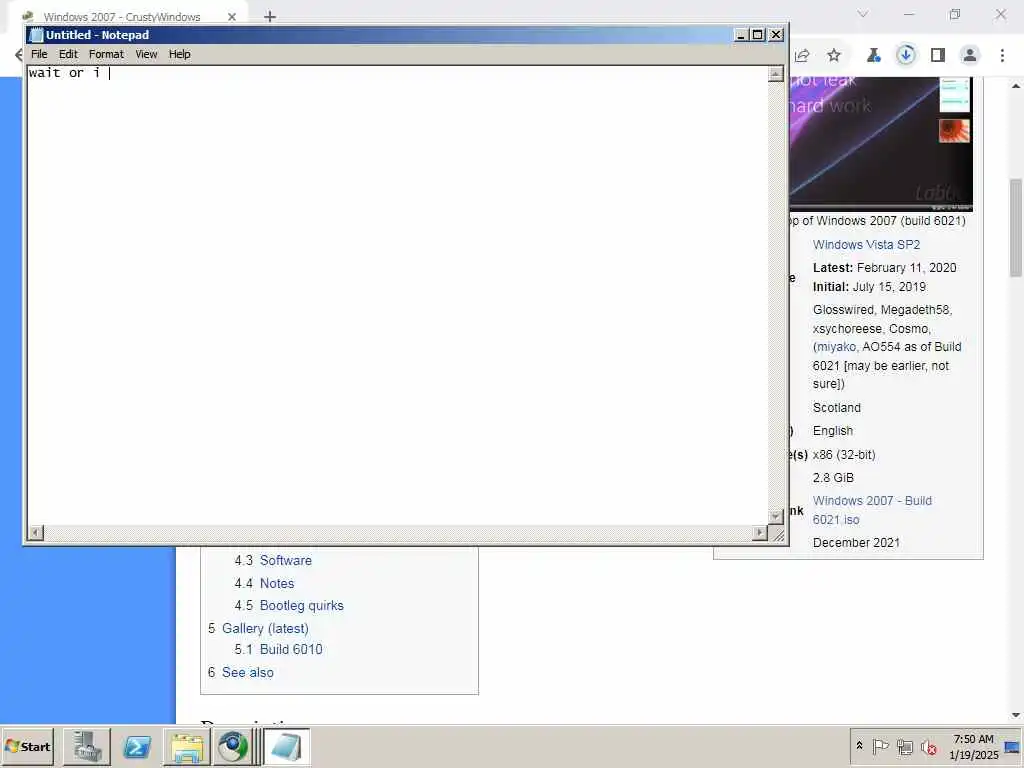Click Notepad vertical scrollbar up arrow
This screenshot has height=768, width=1024.
[775, 74]
